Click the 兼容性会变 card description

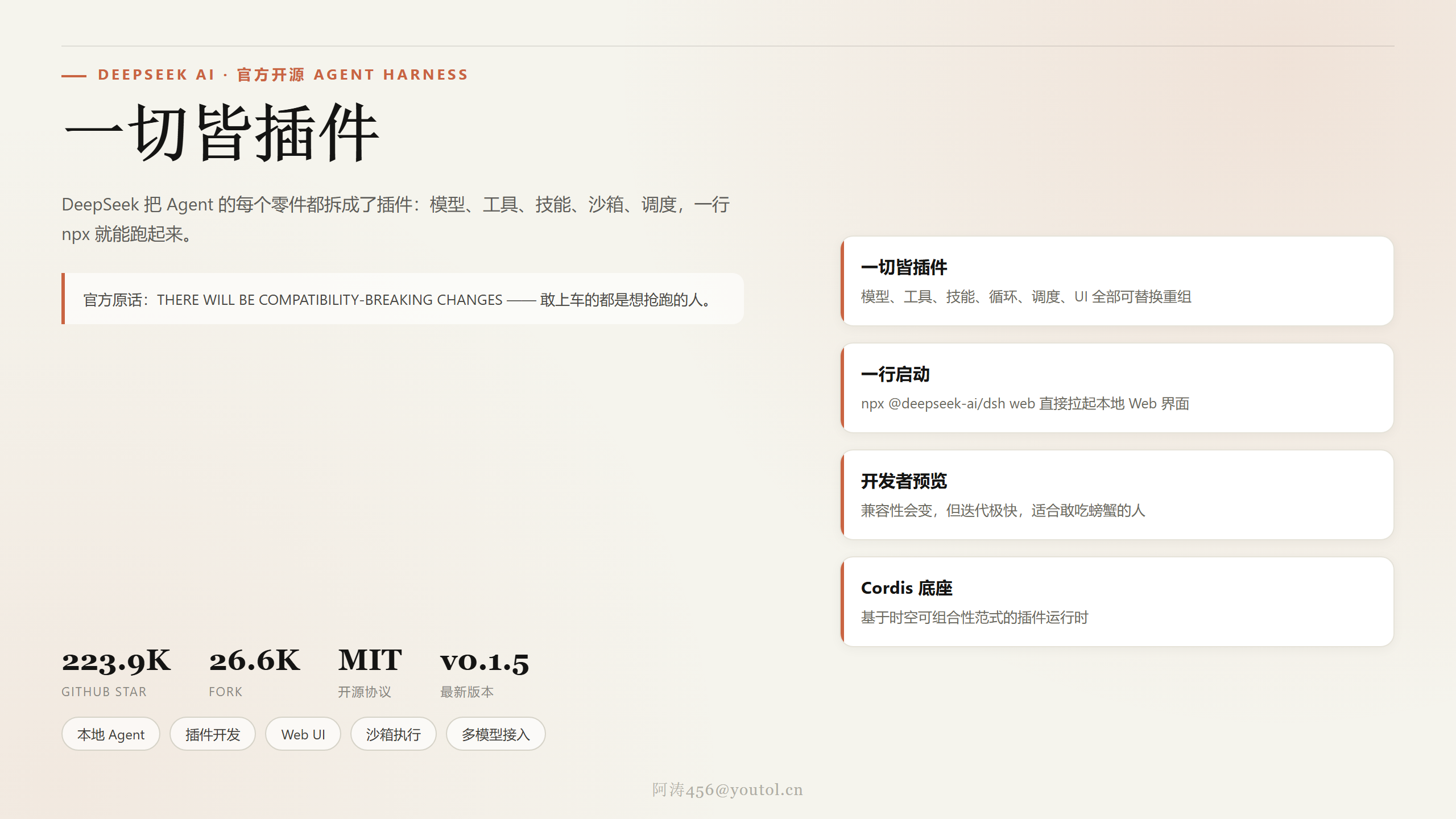1003,511
